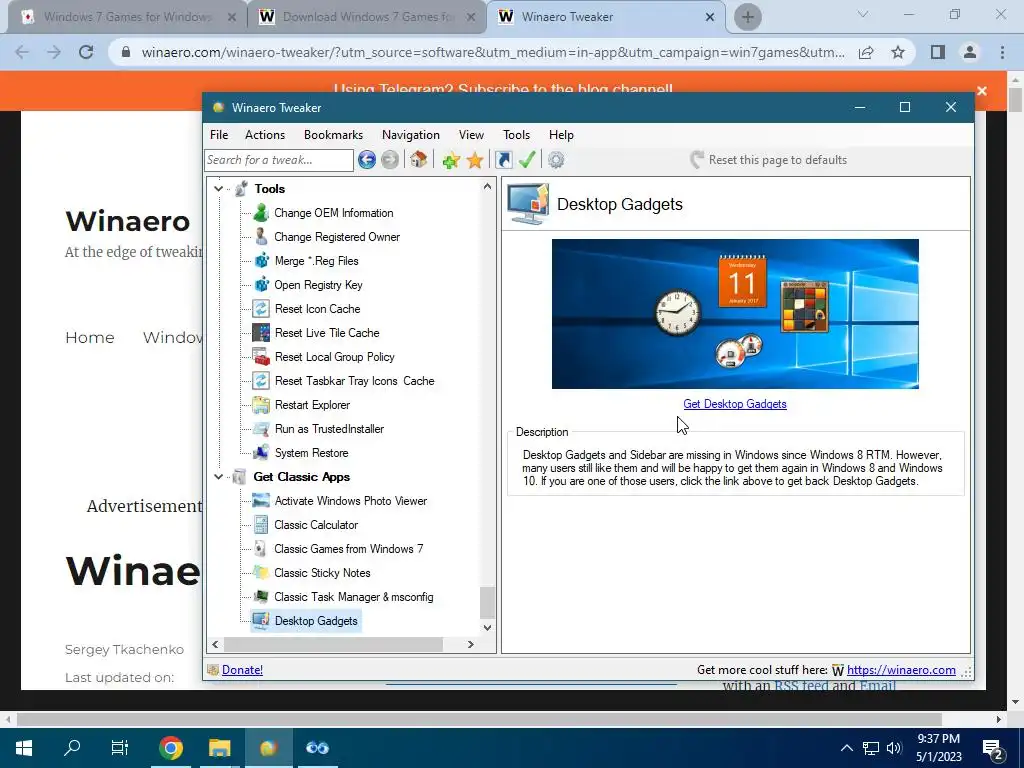Open a new Chrome tab

pos(748,17)
